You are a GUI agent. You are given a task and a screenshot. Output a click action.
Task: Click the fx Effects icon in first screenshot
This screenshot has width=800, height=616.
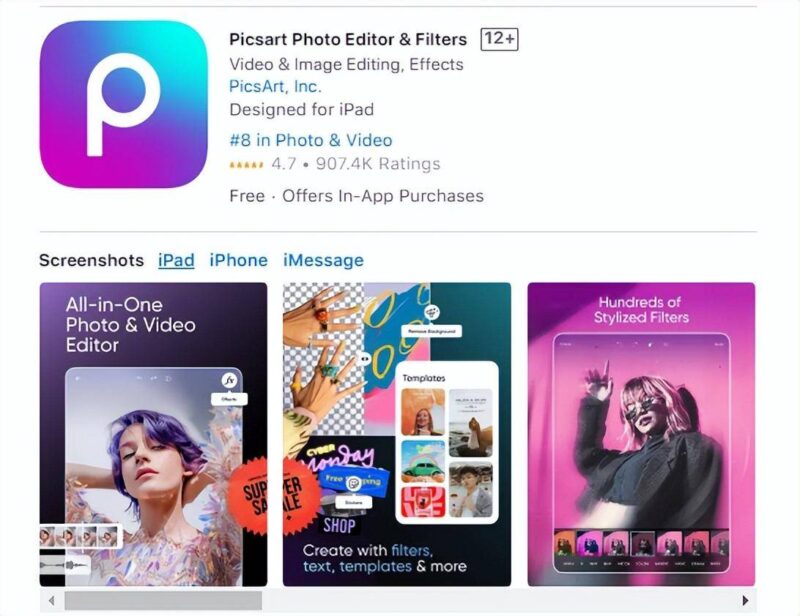[230, 381]
